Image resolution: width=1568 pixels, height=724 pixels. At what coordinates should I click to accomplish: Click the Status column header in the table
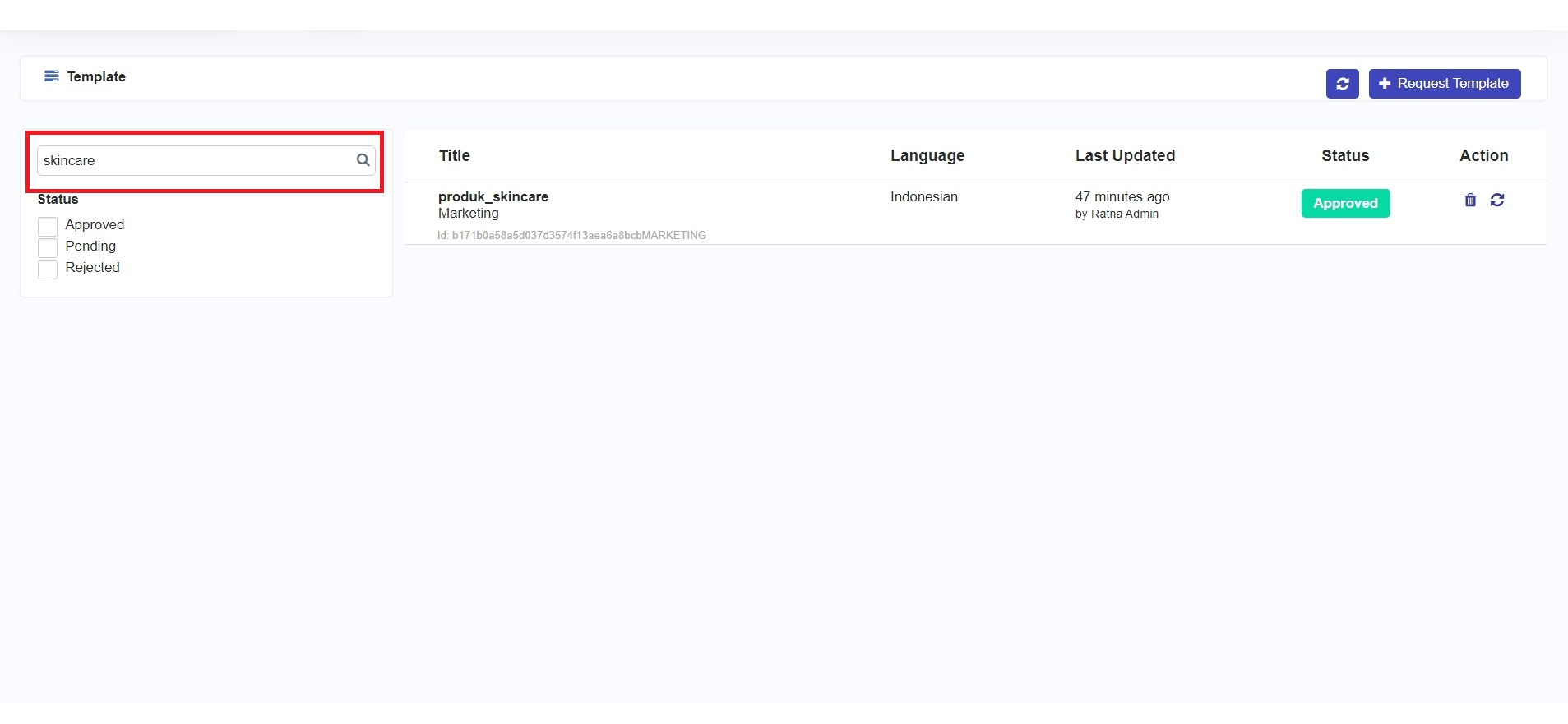(x=1344, y=156)
